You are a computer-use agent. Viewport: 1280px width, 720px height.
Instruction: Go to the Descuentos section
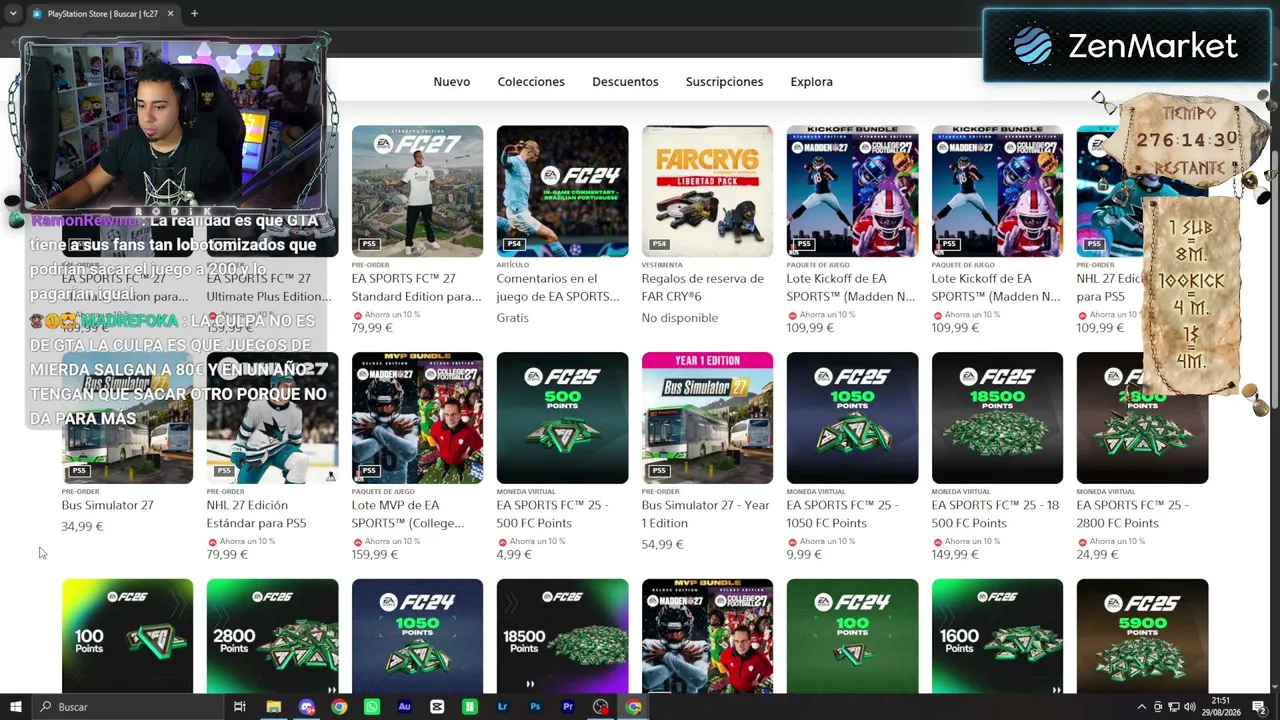tap(625, 82)
